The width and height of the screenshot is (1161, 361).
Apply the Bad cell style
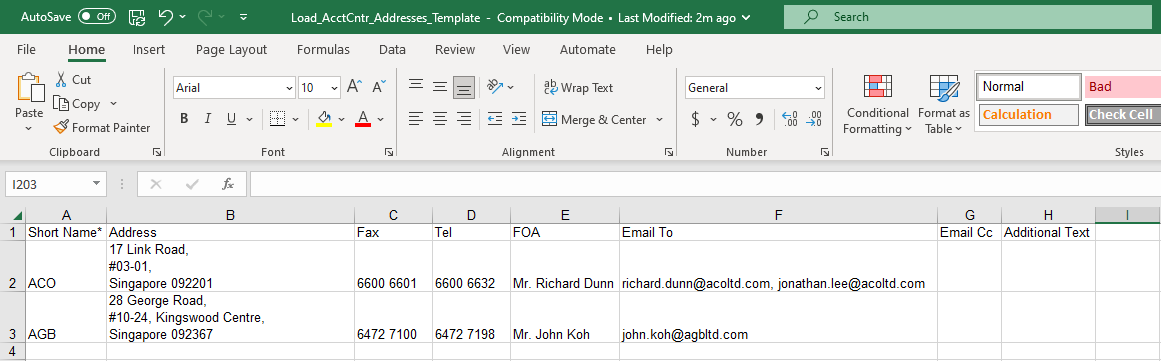[1122, 87]
